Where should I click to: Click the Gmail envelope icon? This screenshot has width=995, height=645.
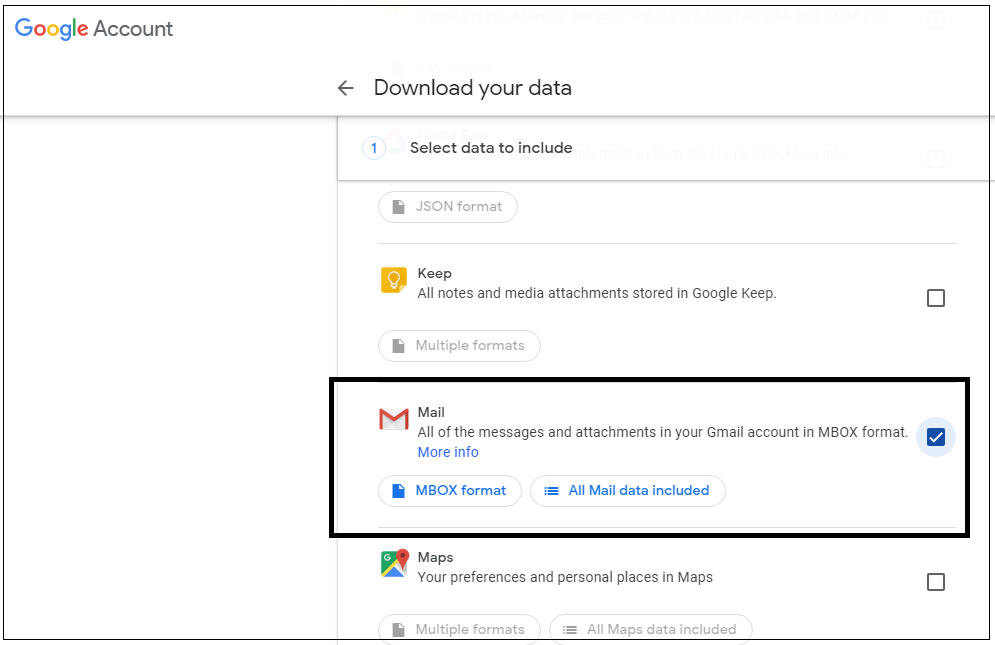tap(393, 419)
